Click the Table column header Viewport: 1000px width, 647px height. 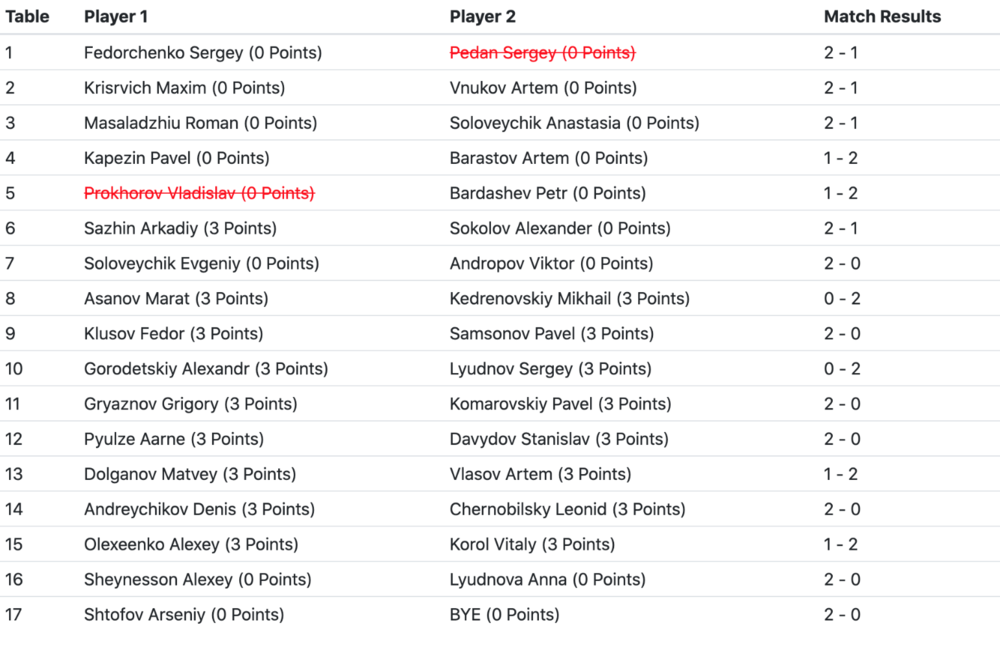click(28, 17)
